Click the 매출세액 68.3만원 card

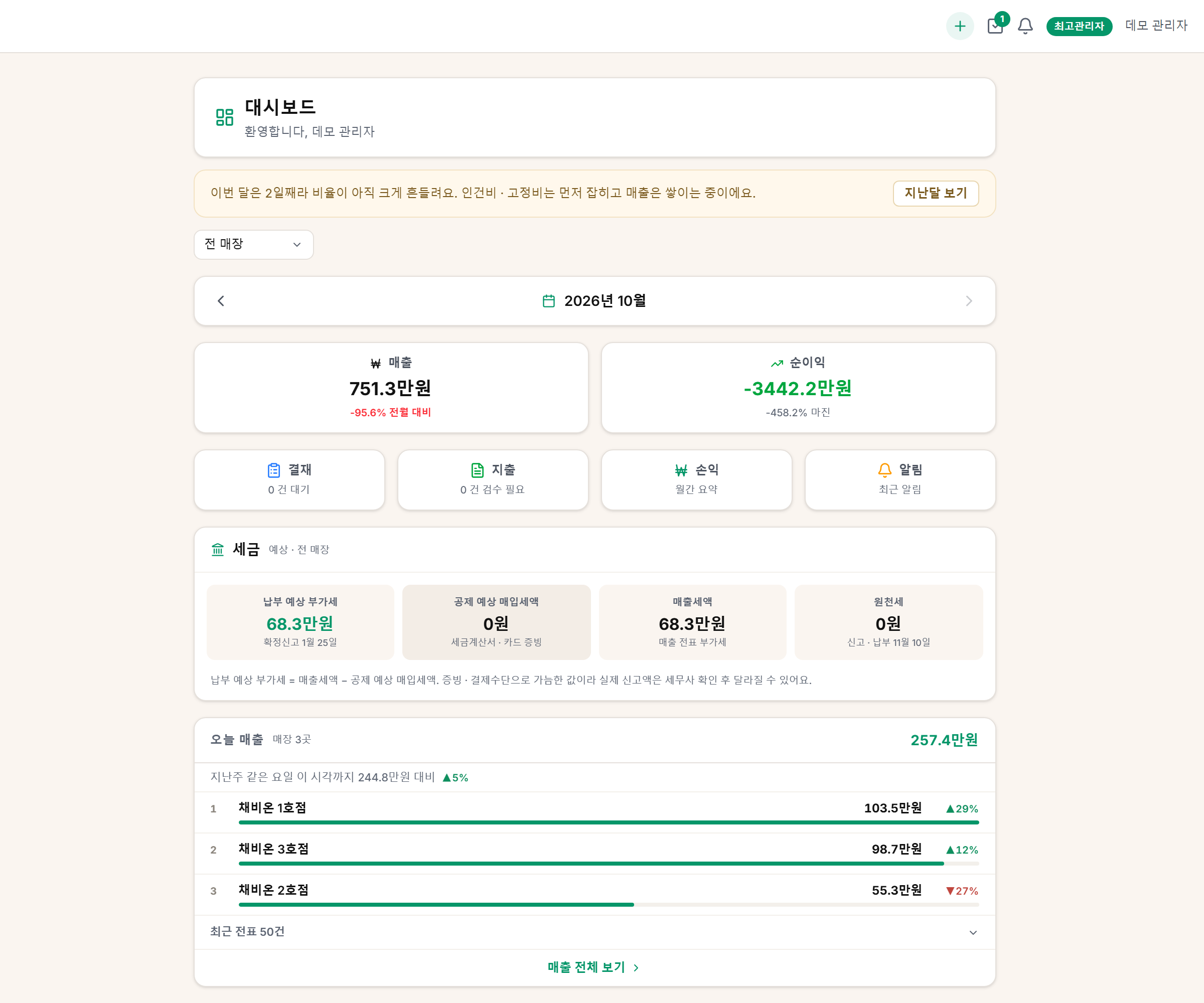click(693, 622)
